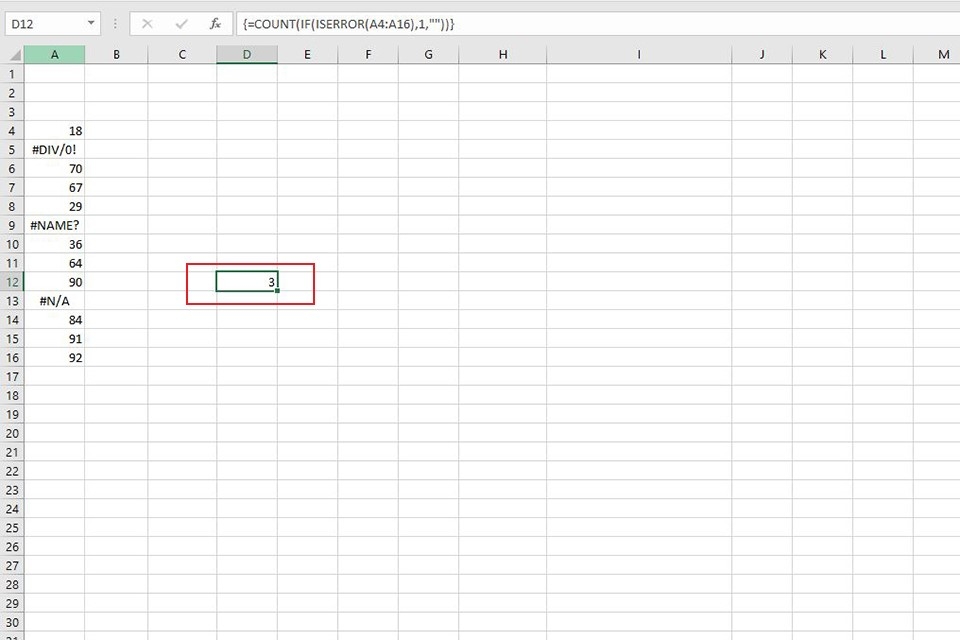Select row 30 header

12,622
